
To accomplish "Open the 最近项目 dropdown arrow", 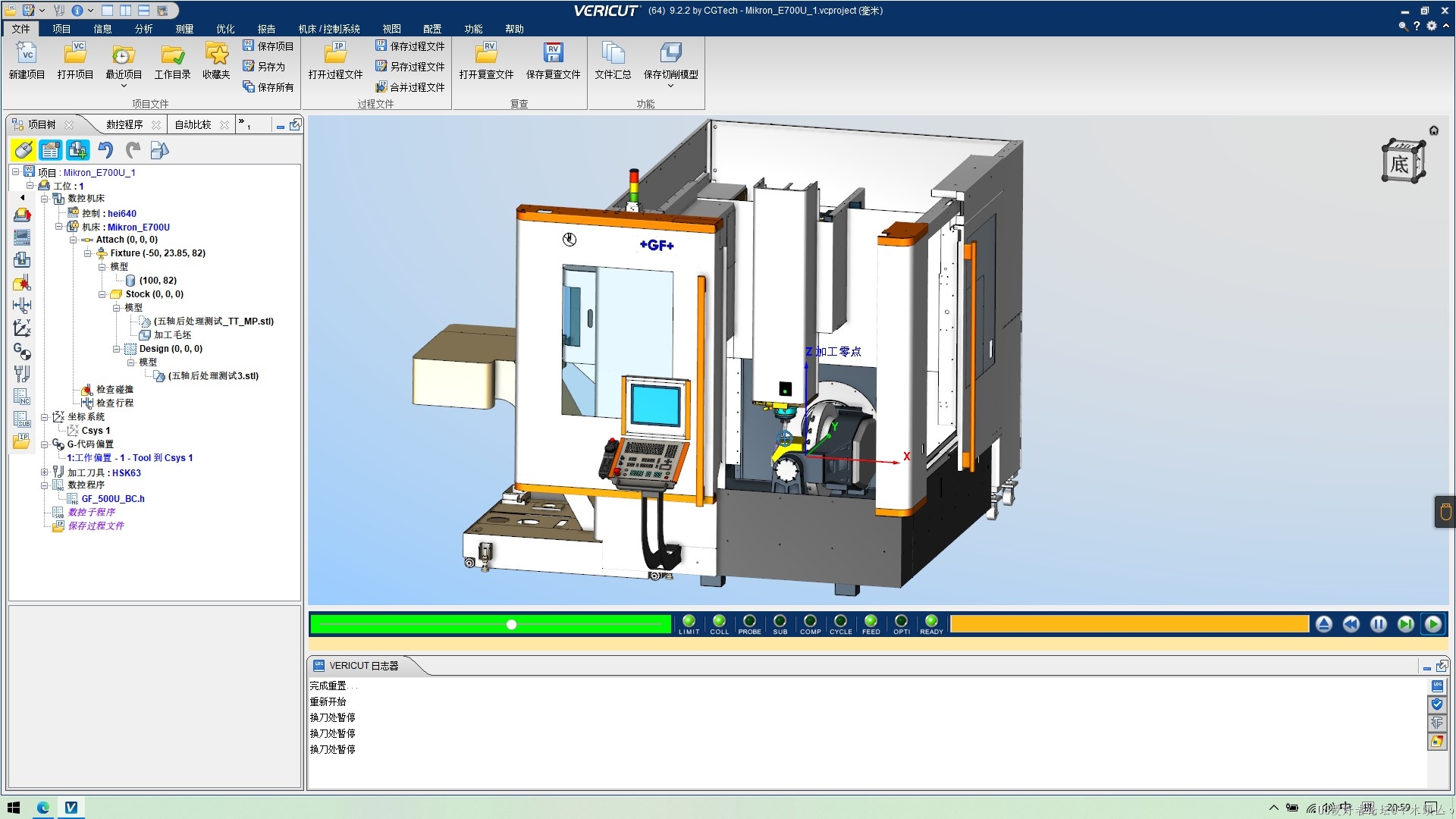I will pos(124,86).
